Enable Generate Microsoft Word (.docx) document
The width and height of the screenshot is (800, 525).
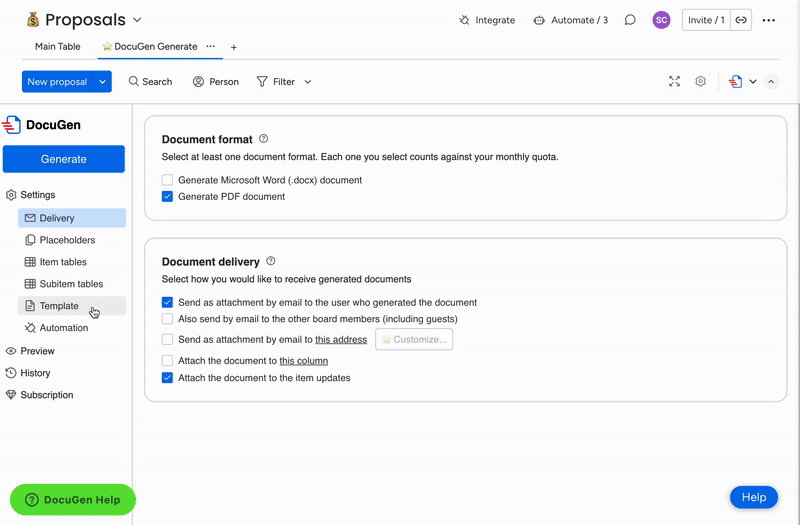[x=167, y=180]
